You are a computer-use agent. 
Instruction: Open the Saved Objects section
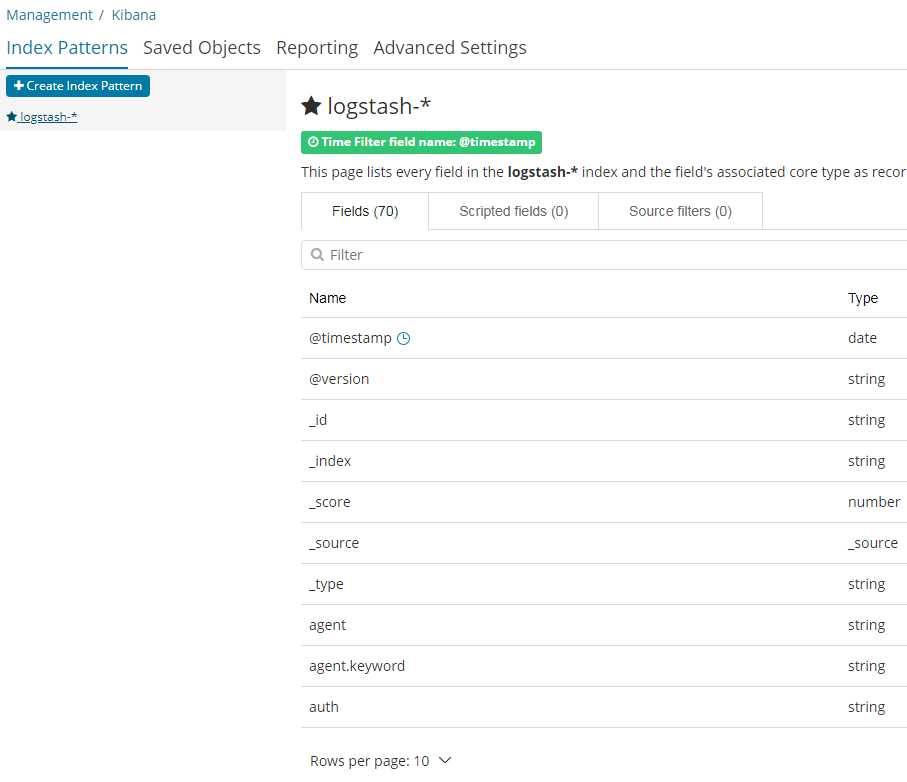coord(202,47)
